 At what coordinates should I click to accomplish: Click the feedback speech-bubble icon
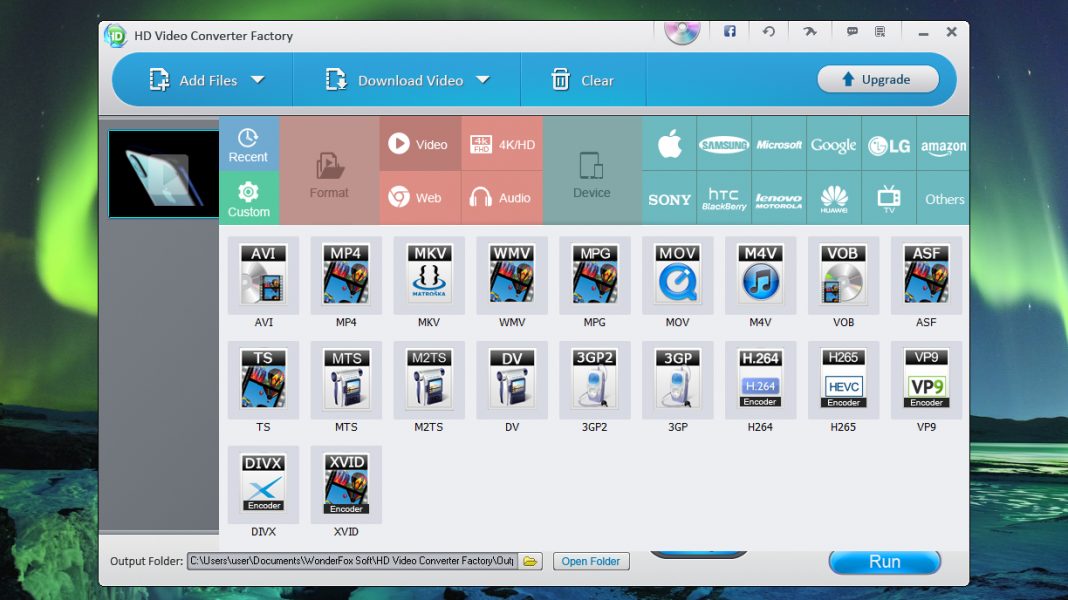tap(851, 31)
